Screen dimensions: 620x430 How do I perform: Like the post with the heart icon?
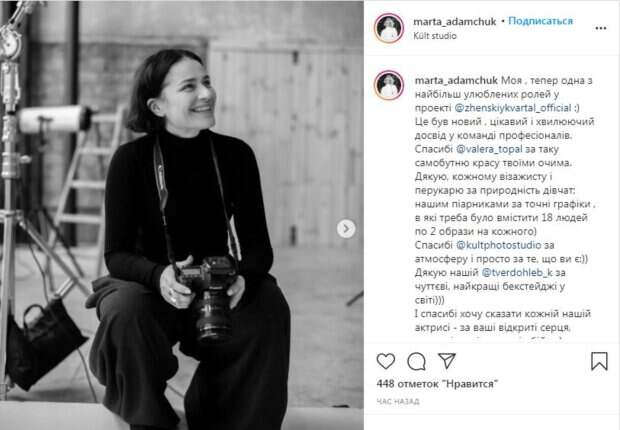386,361
